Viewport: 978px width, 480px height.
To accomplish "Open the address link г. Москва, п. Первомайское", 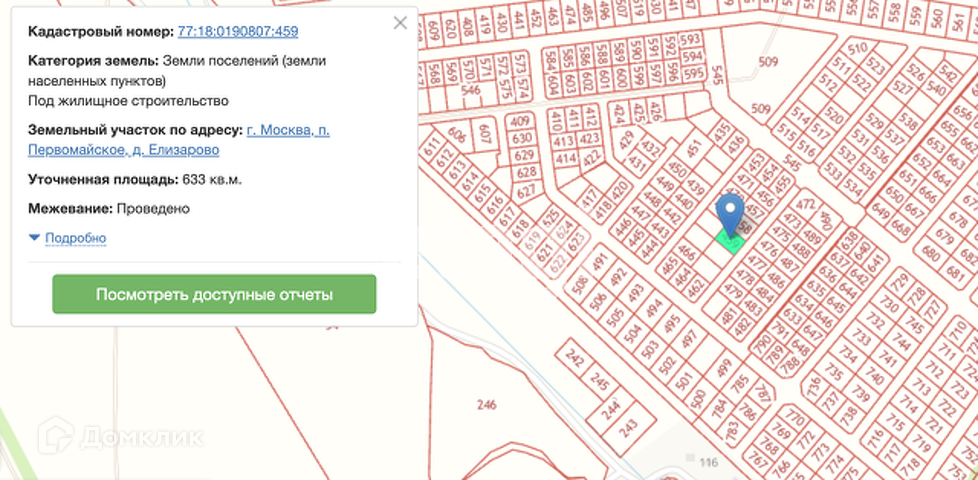I will 179,140.
